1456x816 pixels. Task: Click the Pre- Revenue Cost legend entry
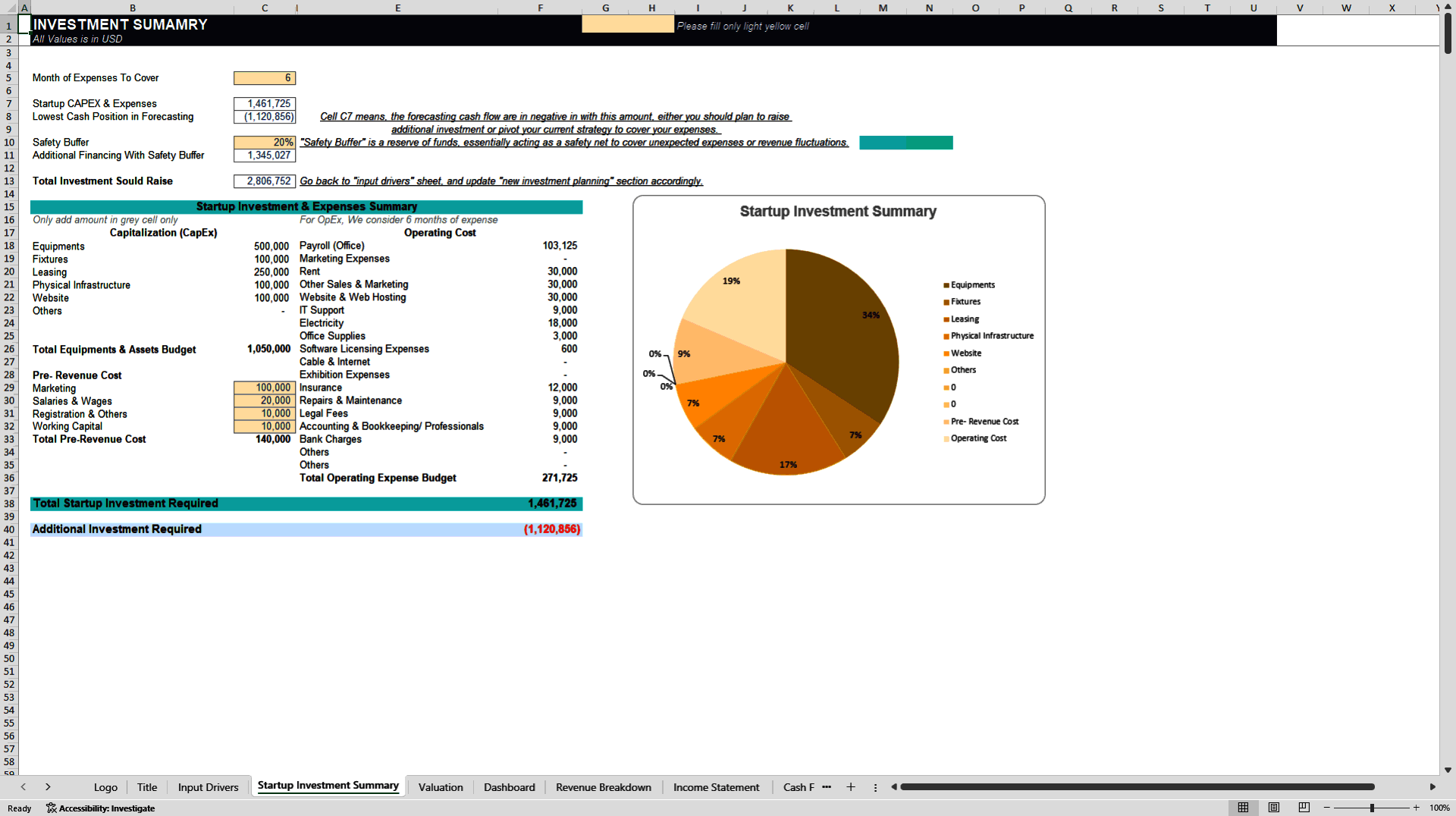pyautogui.click(x=981, y=422)
